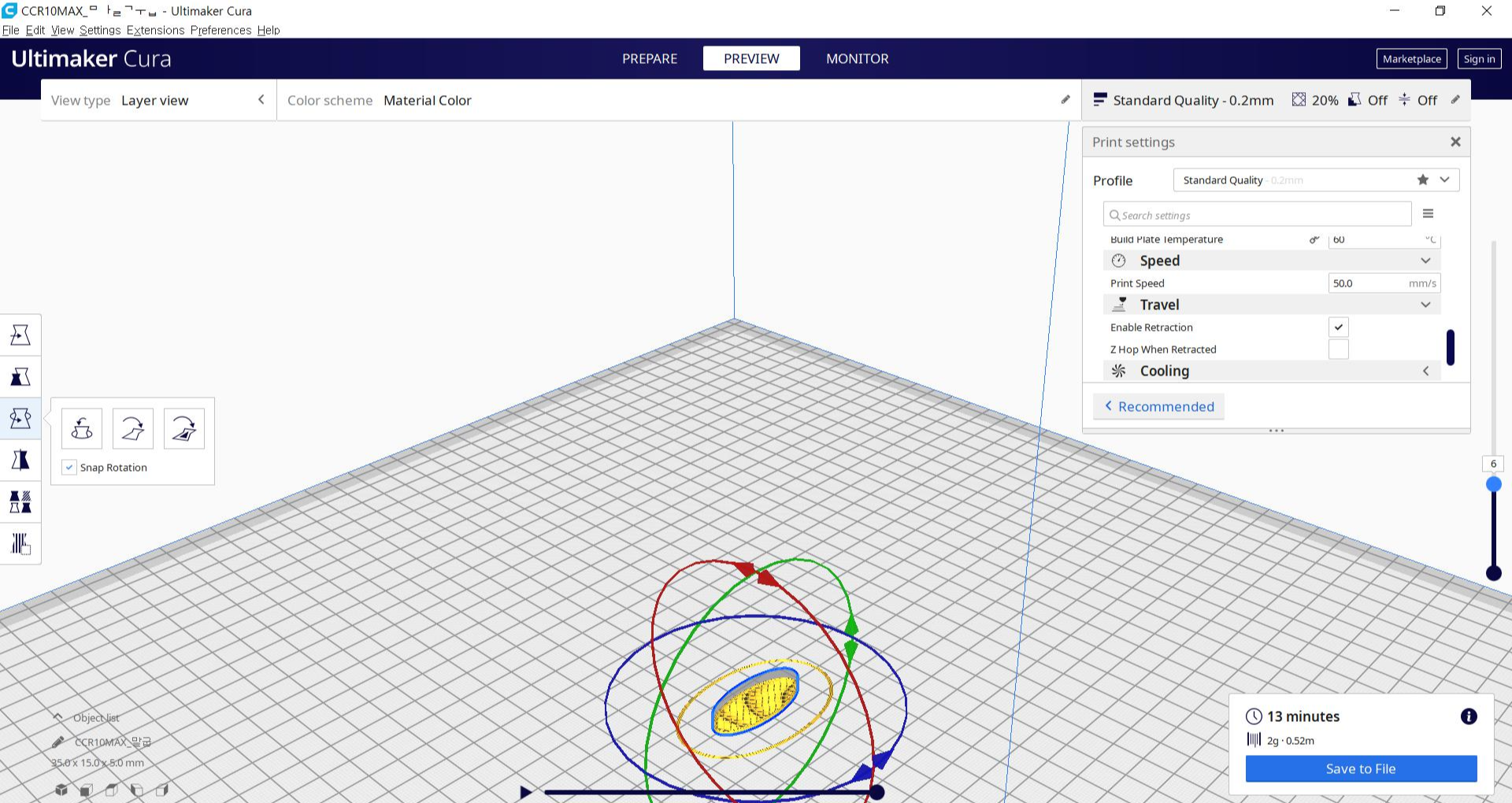Click Reset rotation icon button
Image resolution: width=1512 pixels, height=803 pixels.
point(82,429)
